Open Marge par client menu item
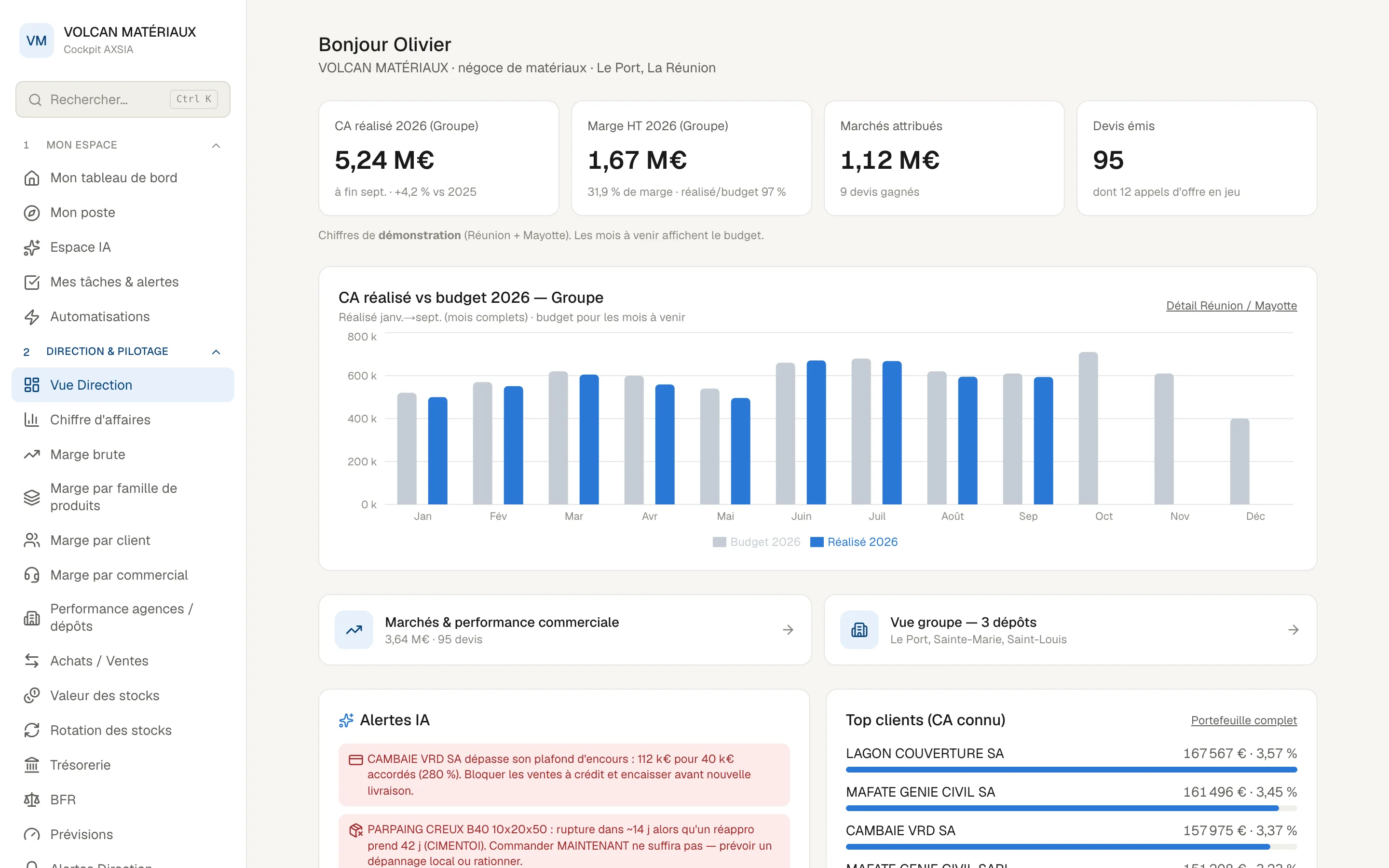Screen dimensions: 1389x868 (123, 540)
